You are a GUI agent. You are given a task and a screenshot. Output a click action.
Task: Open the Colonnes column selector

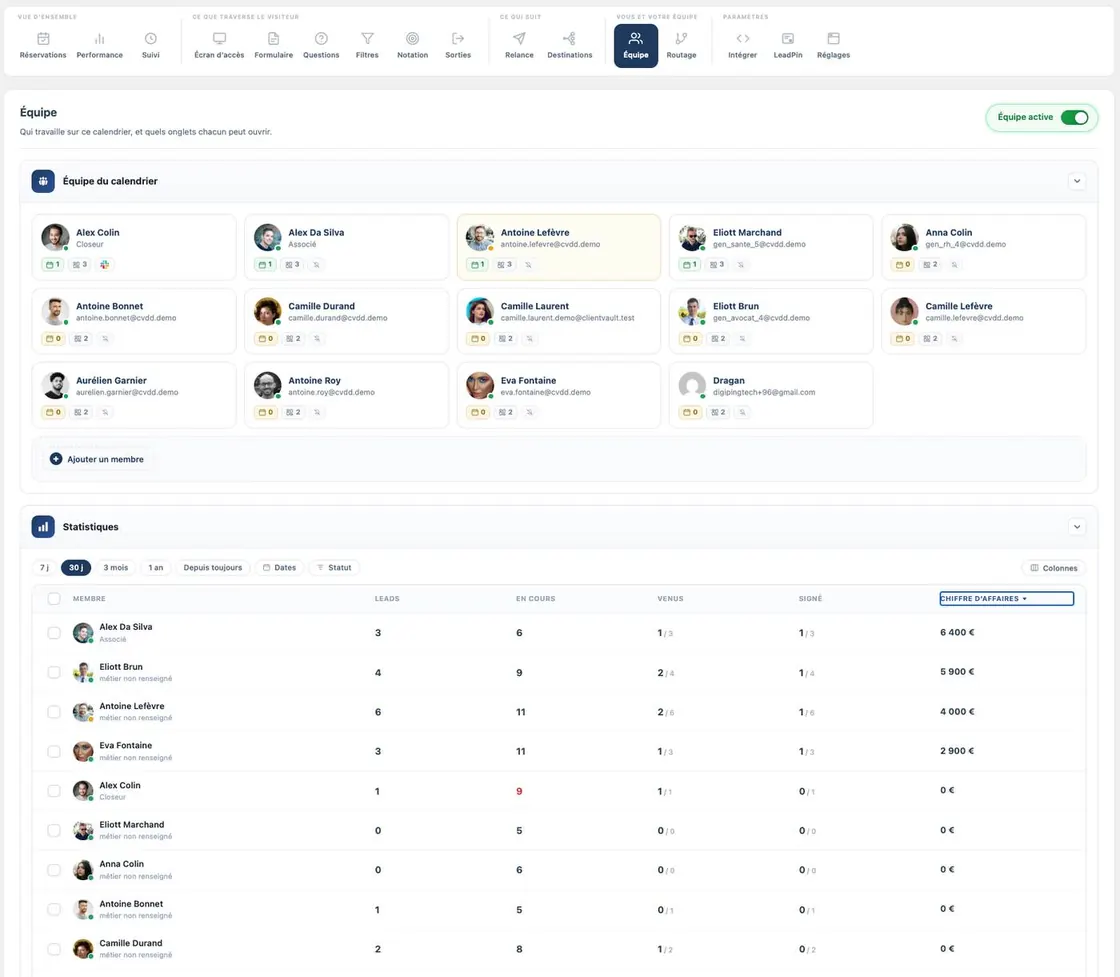click(x=1054, y=568)
